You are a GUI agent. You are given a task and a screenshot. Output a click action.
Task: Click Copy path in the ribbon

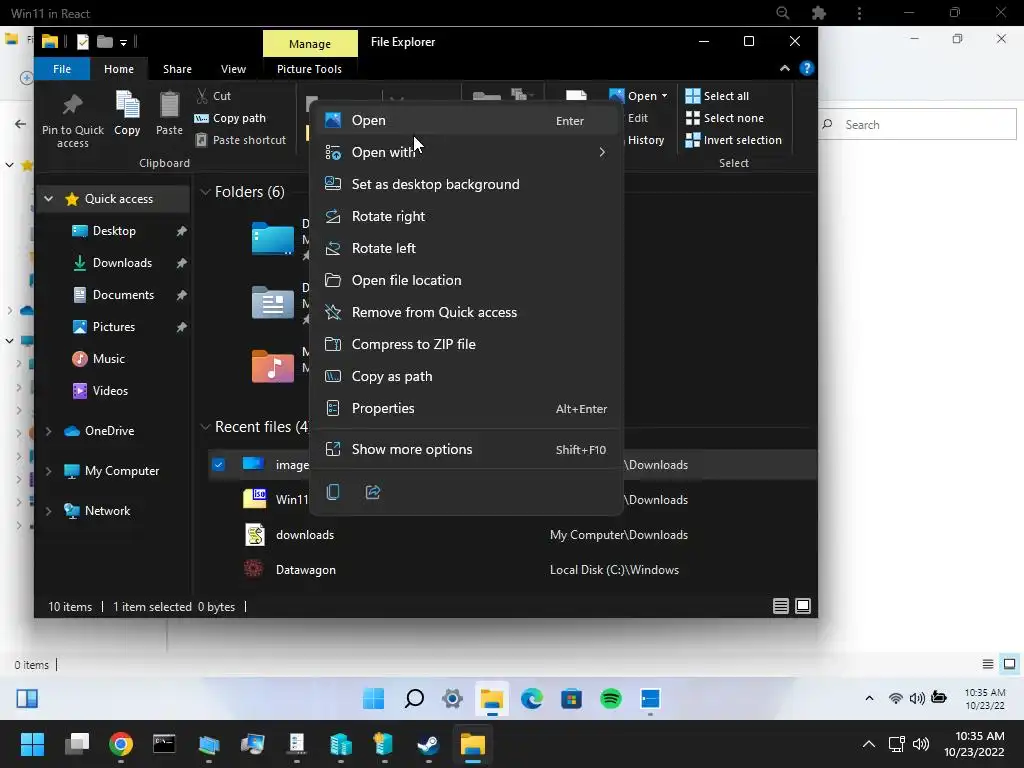231,118
